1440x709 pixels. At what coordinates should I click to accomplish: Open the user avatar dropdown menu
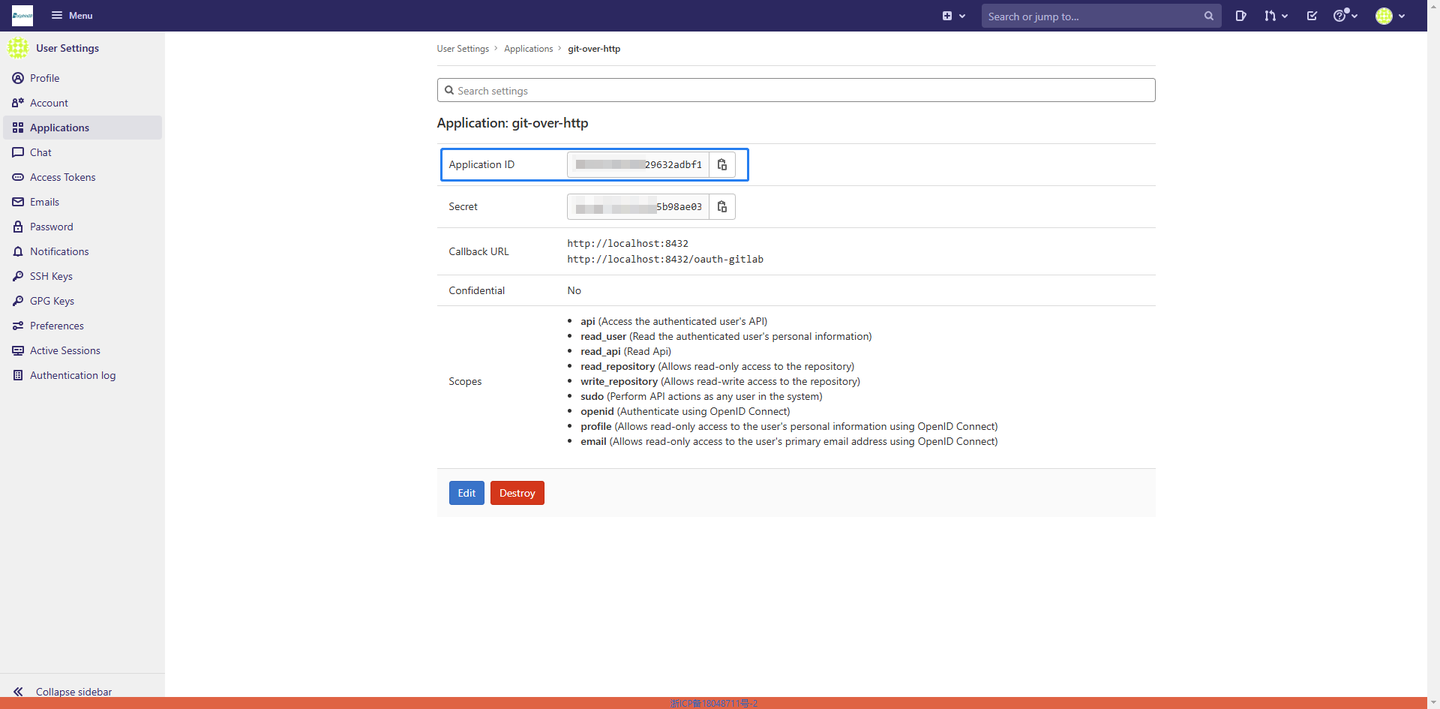tap(1390, 16)
